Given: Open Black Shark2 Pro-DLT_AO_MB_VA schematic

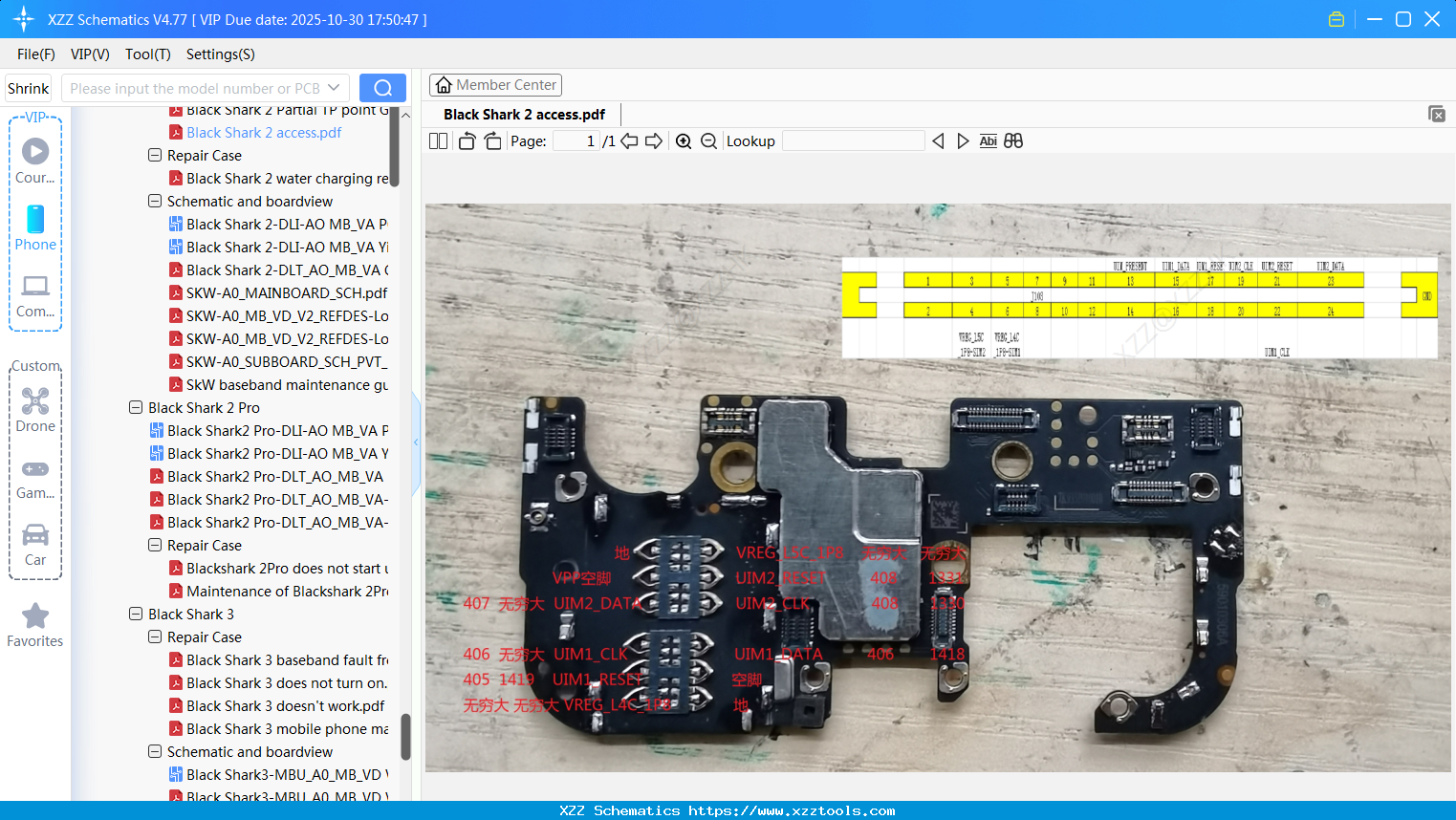Looking at the screenshot, I should pyautogui.click(x=275, y=477).
